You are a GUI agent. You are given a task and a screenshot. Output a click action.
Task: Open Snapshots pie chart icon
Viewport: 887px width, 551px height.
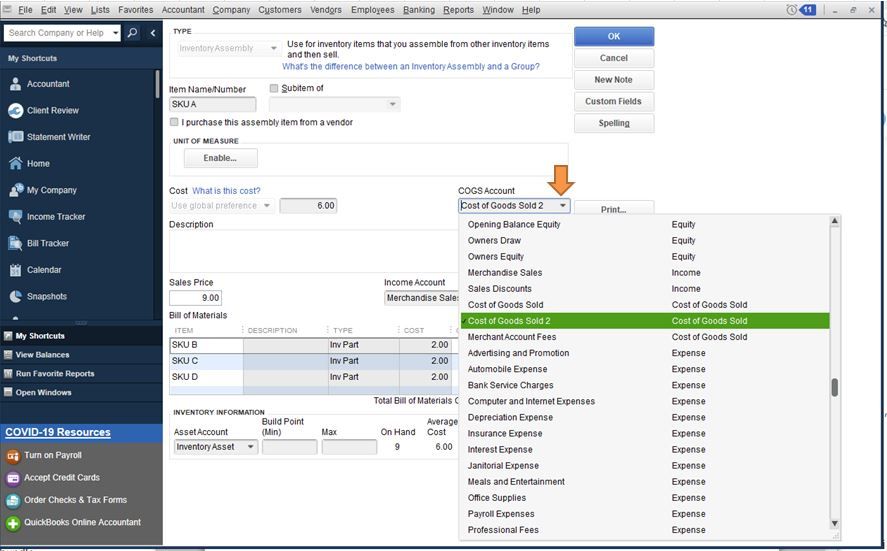click(16, 296)
